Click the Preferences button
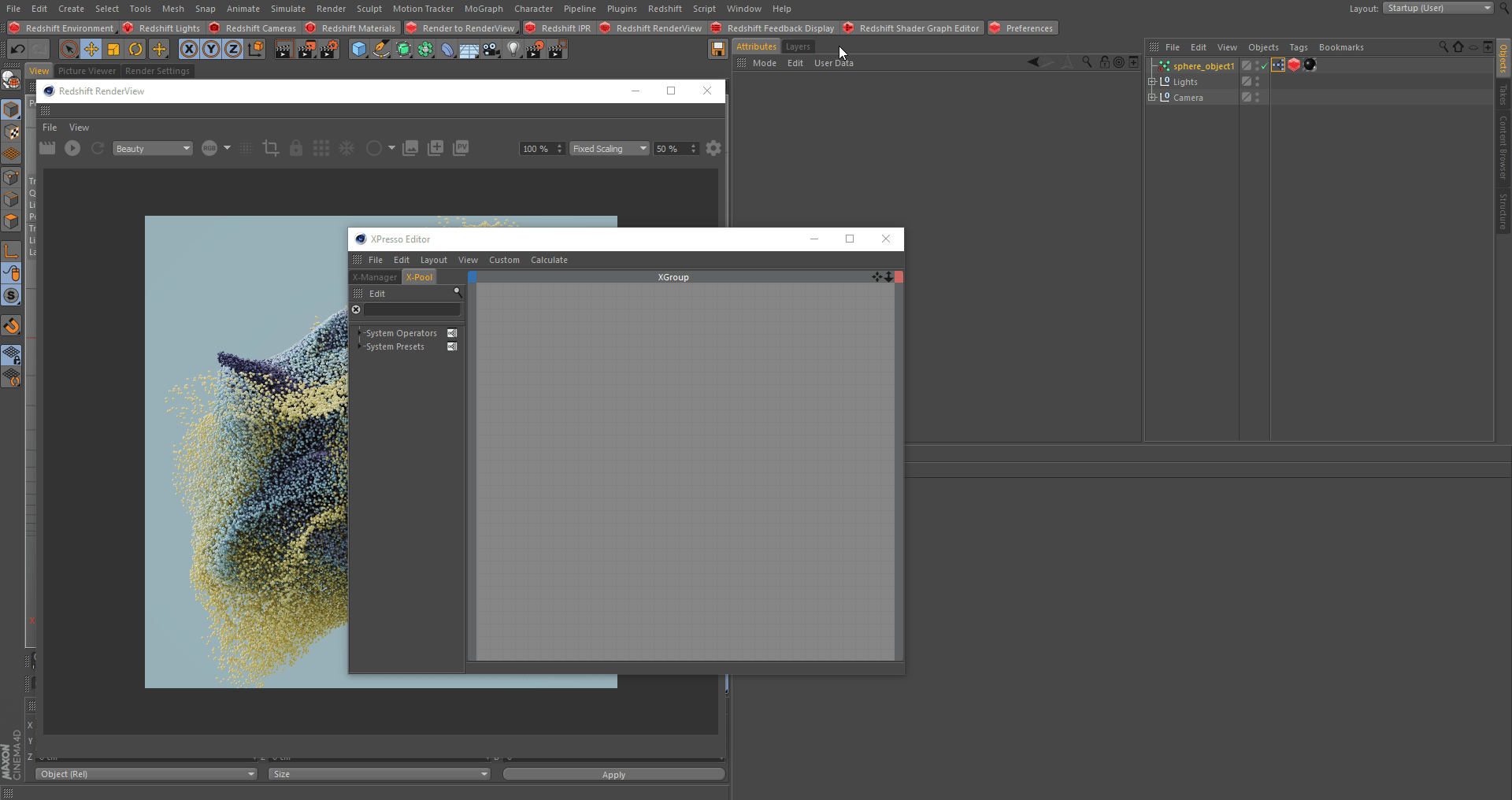1512x800 pixels. tap(1023, 28)
